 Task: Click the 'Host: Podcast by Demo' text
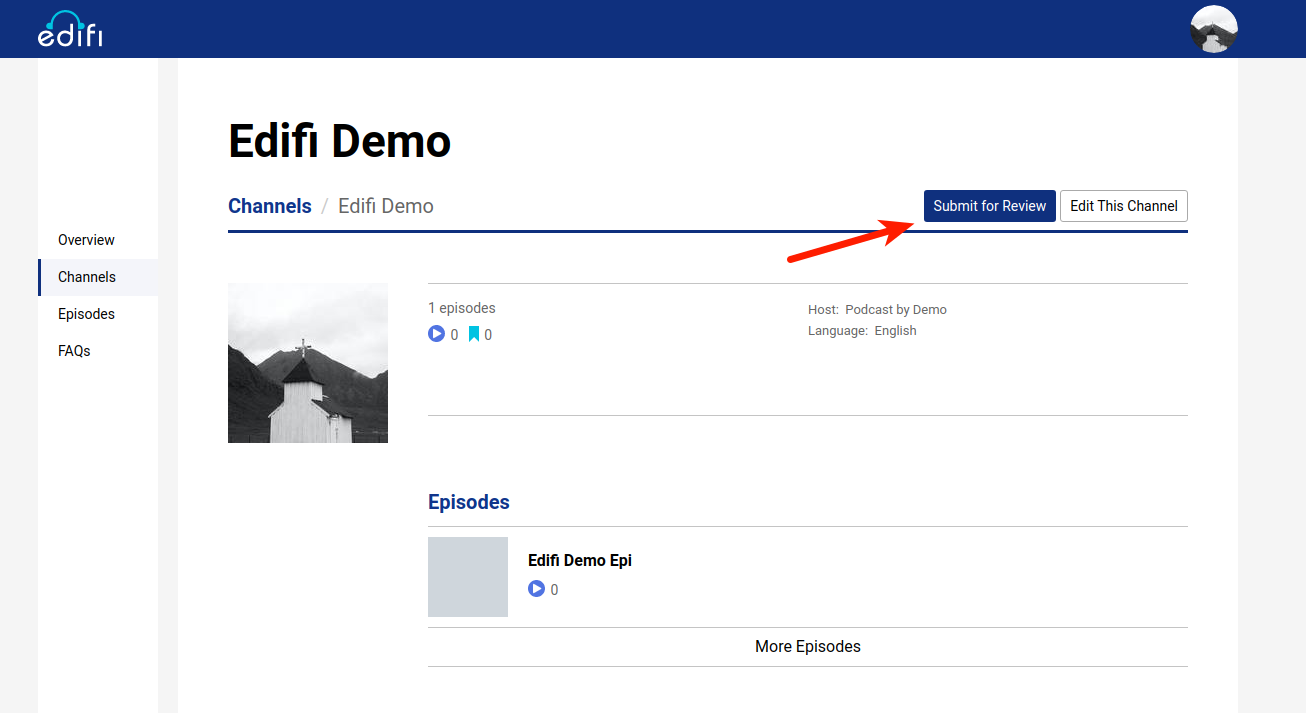[x=877, y=309]
